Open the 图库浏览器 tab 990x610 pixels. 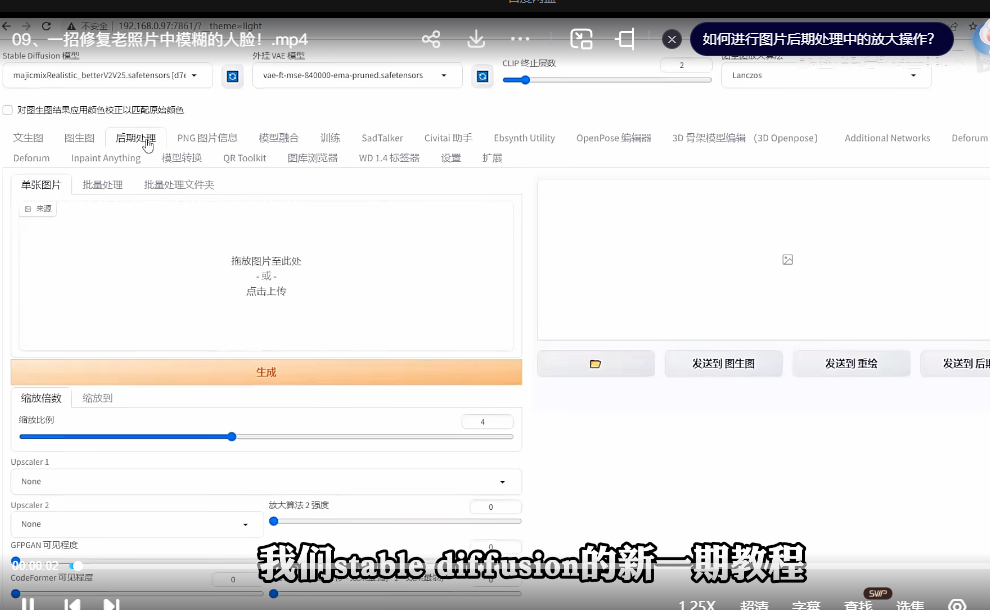pyautogui.click(x=313, y=158)
